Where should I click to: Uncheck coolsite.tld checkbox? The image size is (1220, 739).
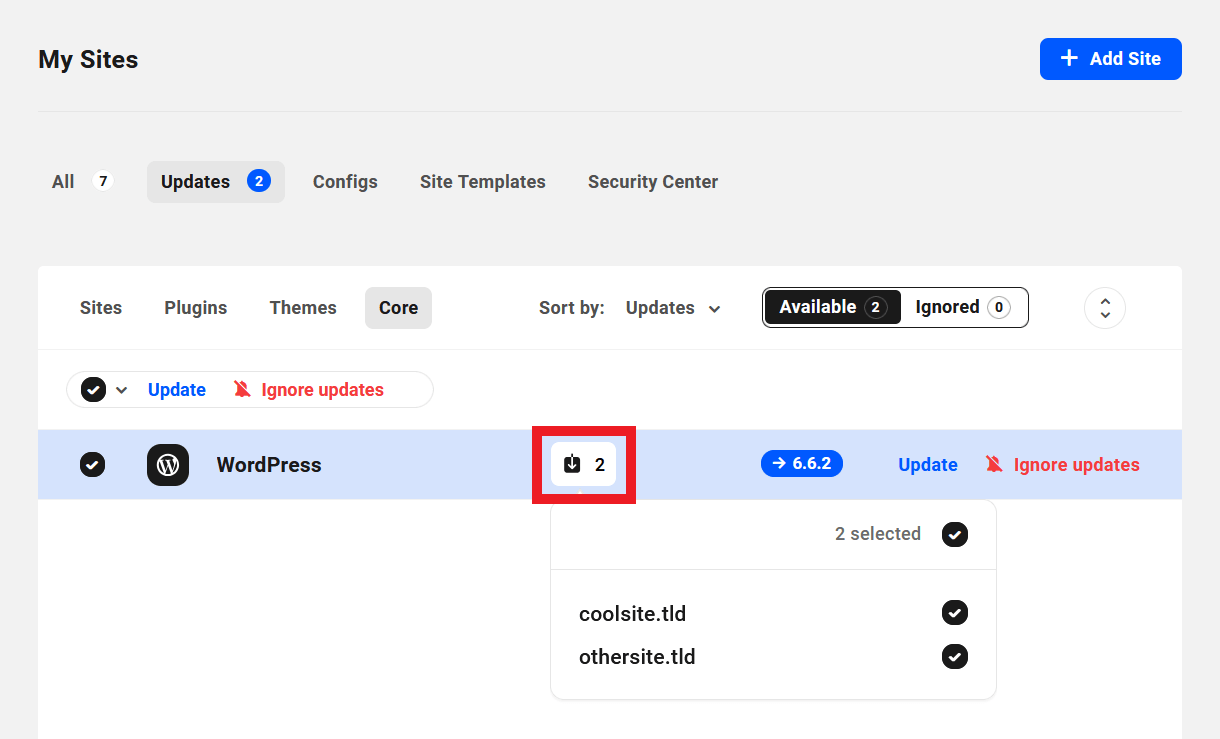pos(955,612)
